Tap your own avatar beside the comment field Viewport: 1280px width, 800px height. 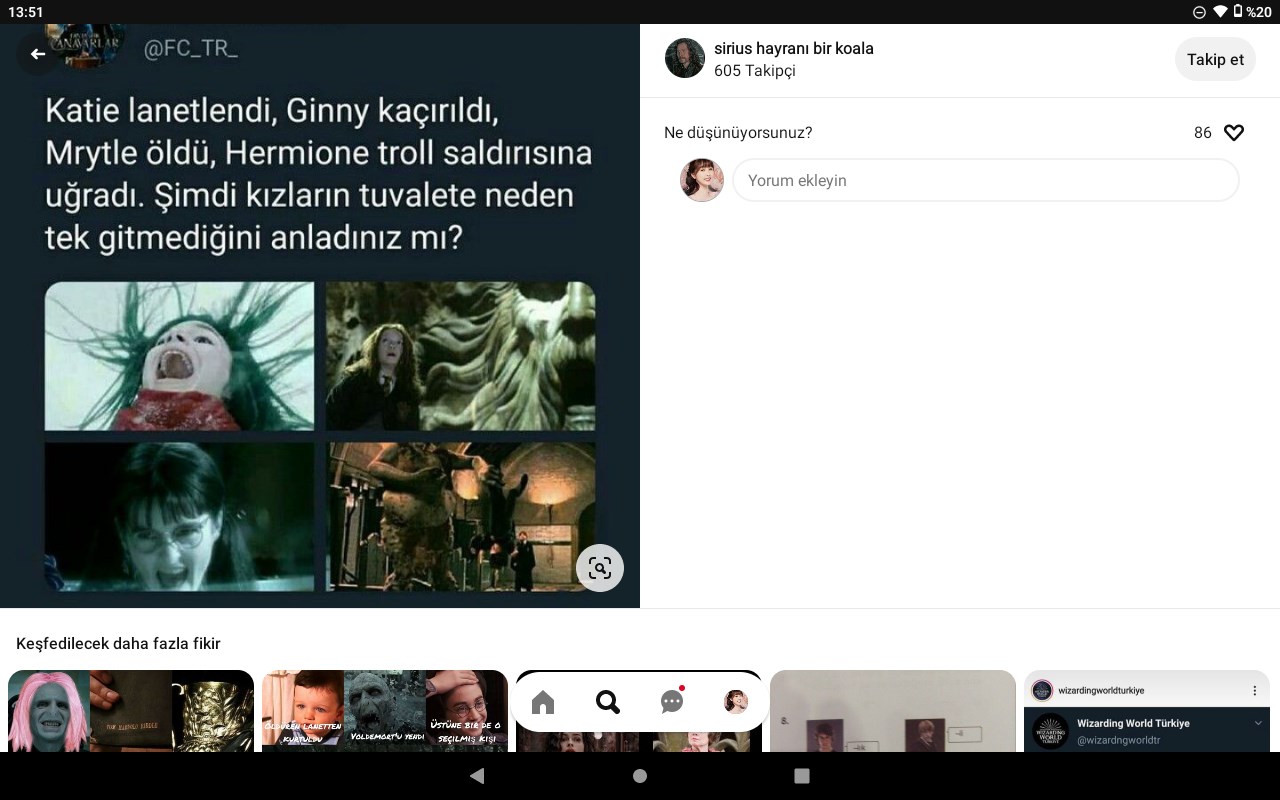click(x=702, y=180)
